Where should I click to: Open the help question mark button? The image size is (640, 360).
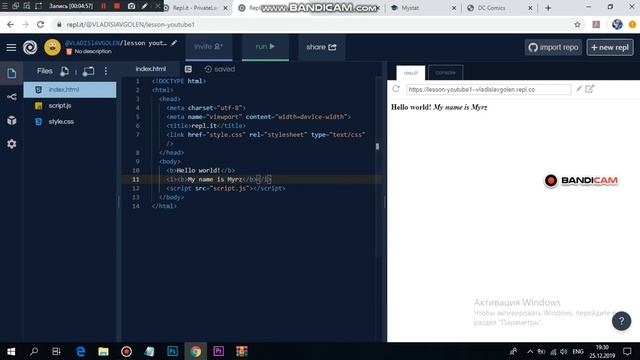pyautogui.click(x=621, y=321)
